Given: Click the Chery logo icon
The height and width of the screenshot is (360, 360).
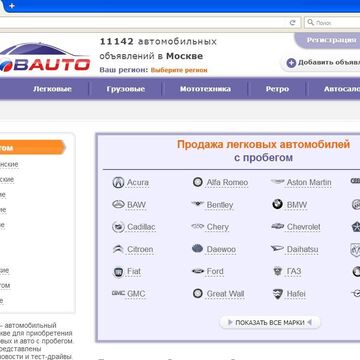Looking at the screenshot, I should pos(197,226).
